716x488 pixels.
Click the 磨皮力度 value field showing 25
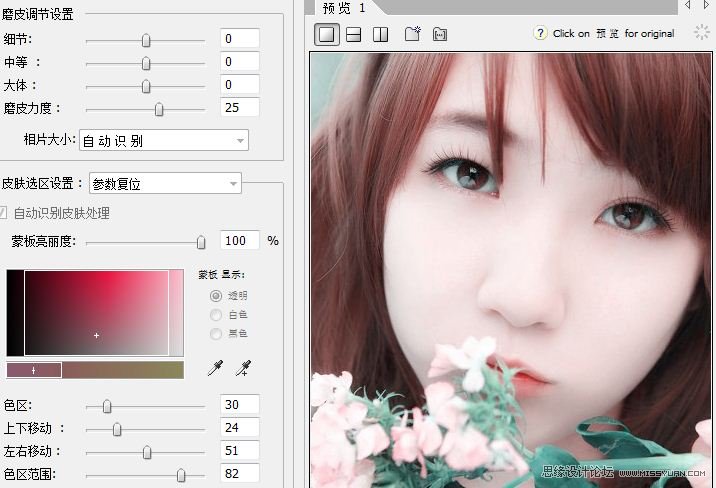[240, 107]
